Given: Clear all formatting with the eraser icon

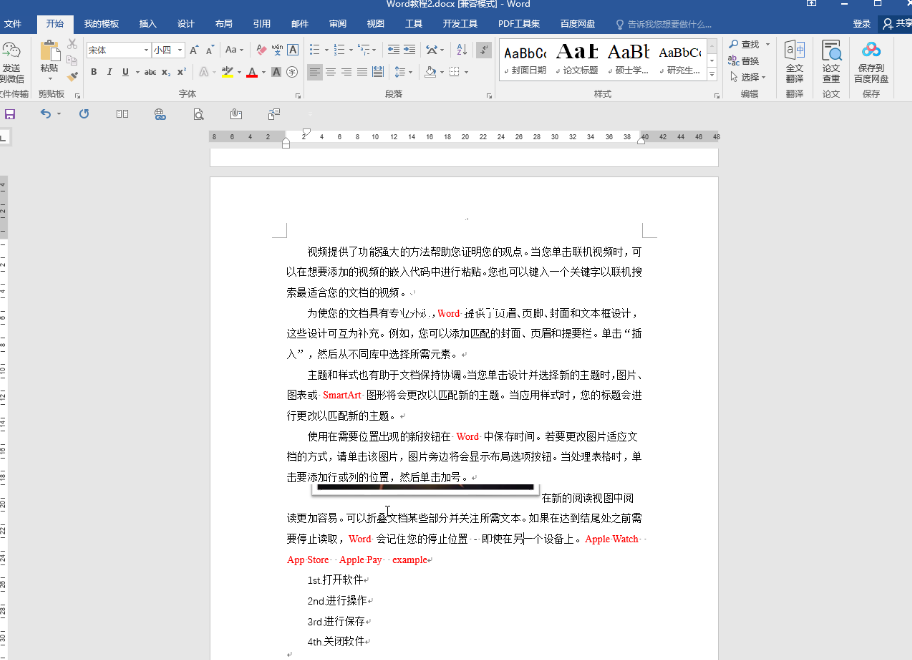Looking at the screenshot, I should (262, 50).
